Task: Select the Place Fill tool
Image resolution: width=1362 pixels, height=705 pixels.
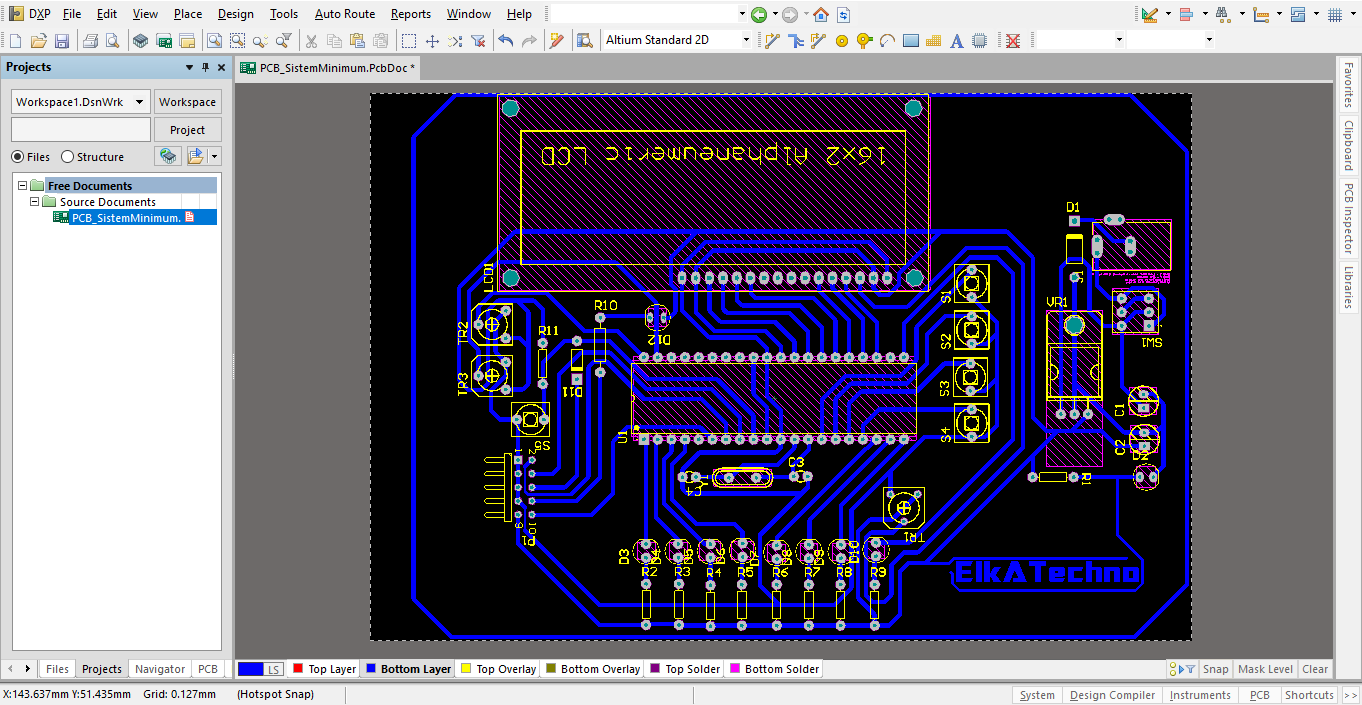Action: (910, 41)
